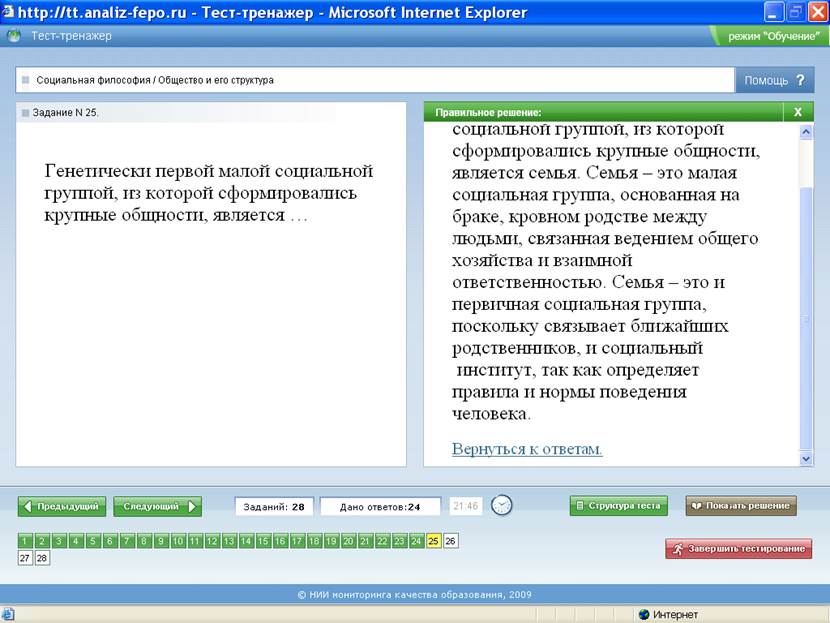Image resolution: width=830 pixels, height=623 pixels.
Task: Jump to unanswered question 26
Action: coord(450,541)
